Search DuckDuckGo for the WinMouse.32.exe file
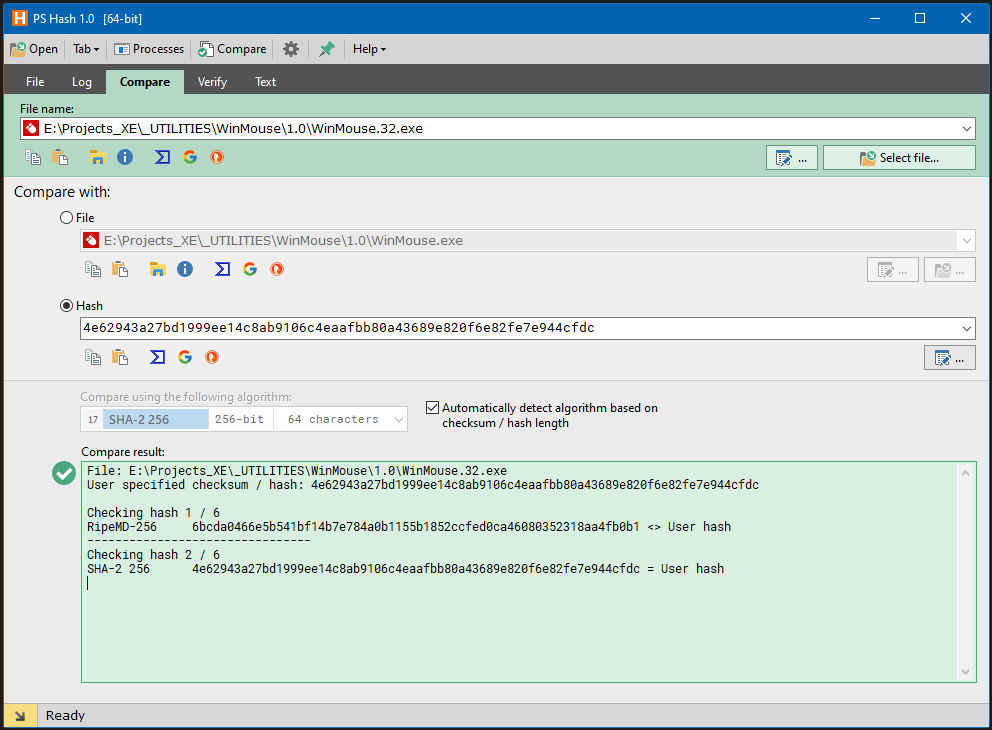This screenshot has height=730, width=992. point(217,157)
